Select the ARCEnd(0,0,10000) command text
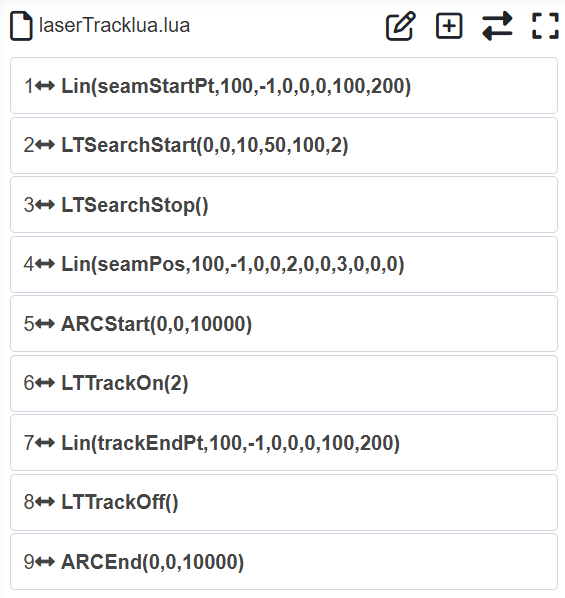The width and height of the screenshot is (565, 598). (x=153, y=562)
